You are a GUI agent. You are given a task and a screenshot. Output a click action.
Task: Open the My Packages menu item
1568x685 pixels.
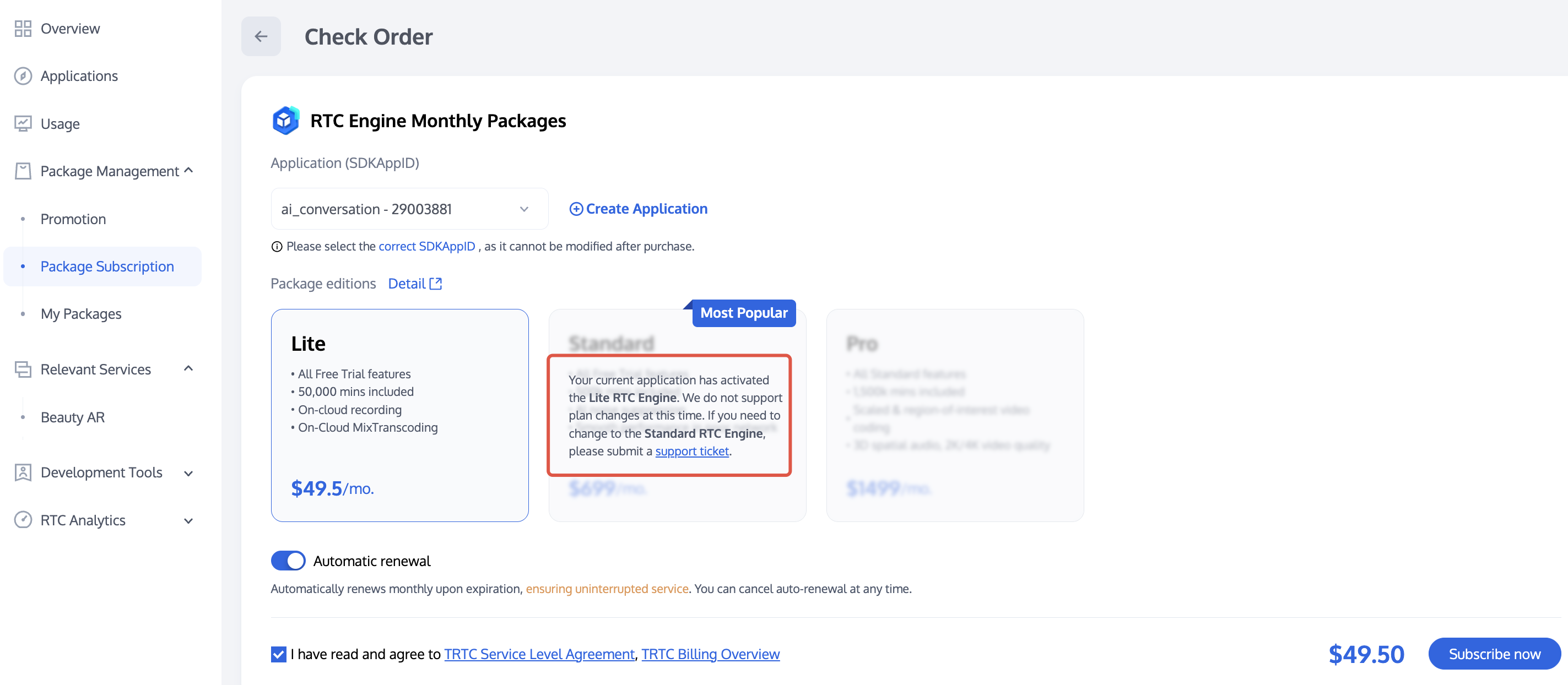81,314
